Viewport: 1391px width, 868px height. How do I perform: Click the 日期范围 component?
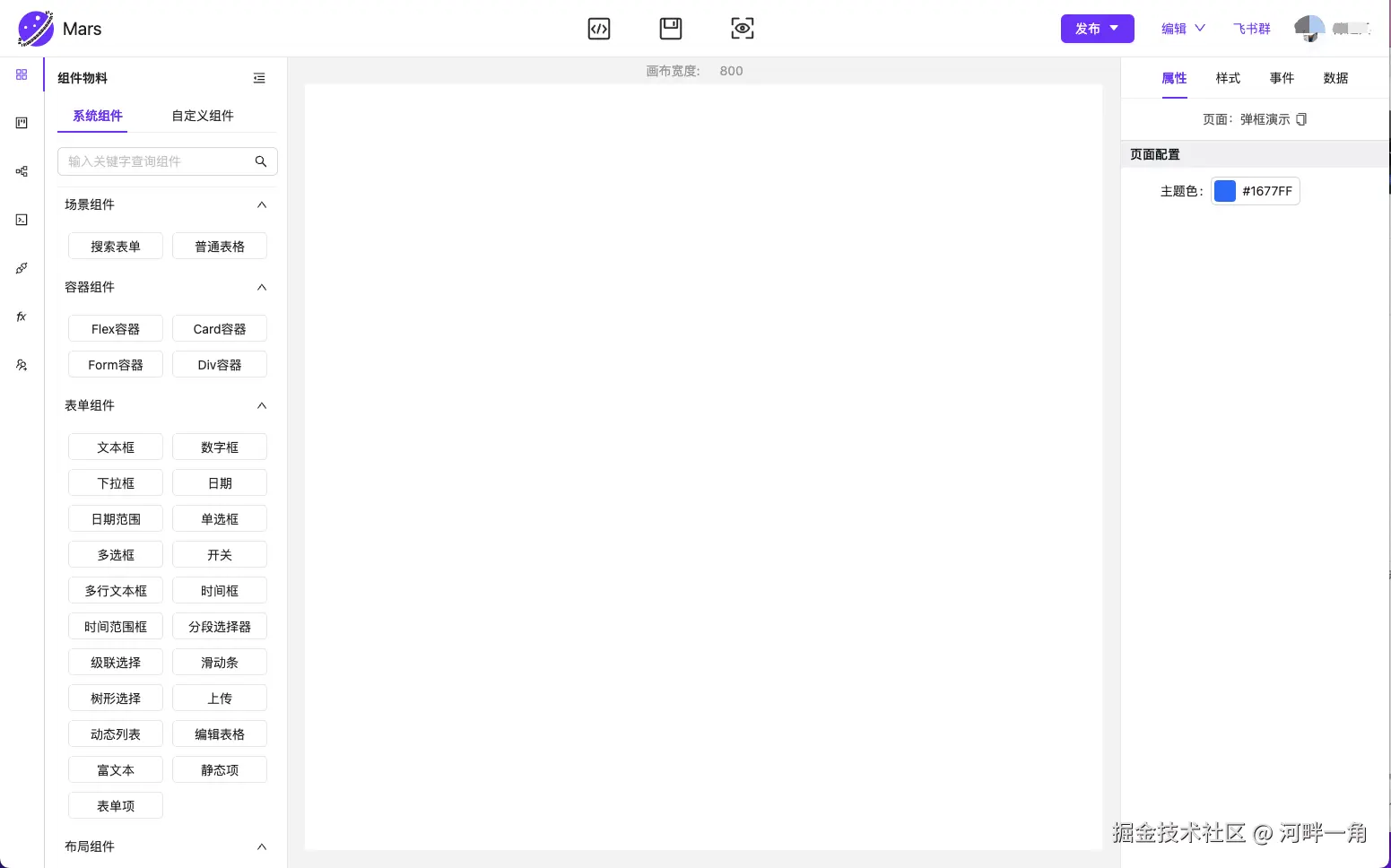(x=116, y=518)
